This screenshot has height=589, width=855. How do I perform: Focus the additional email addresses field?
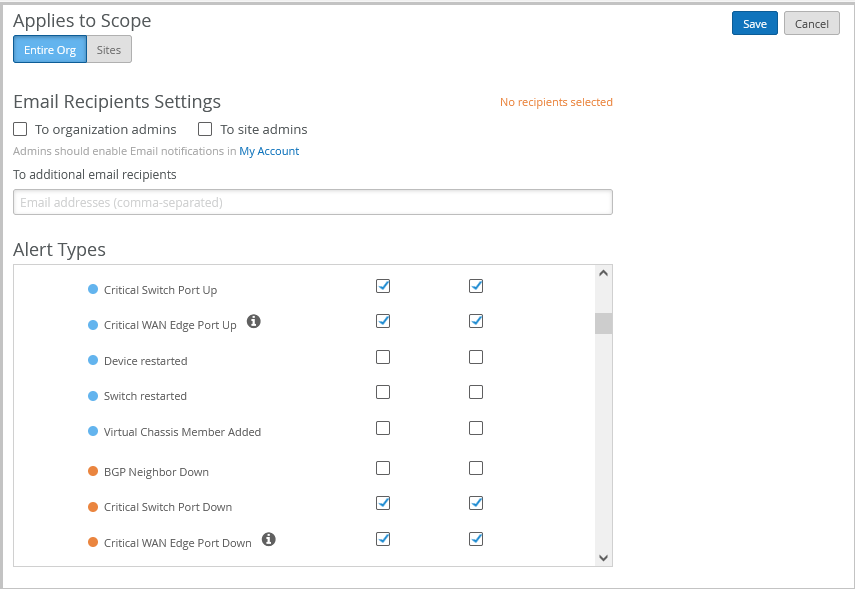click(312, 202)
